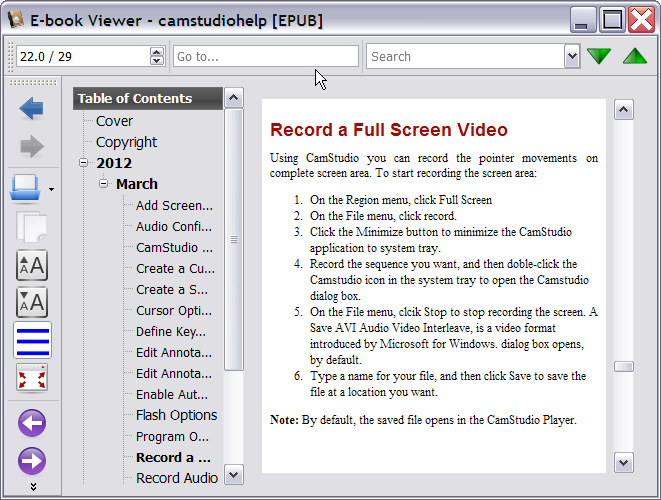Click the contents list scrollbar thumb
661x500 pixels.
(x=234, y=239)
